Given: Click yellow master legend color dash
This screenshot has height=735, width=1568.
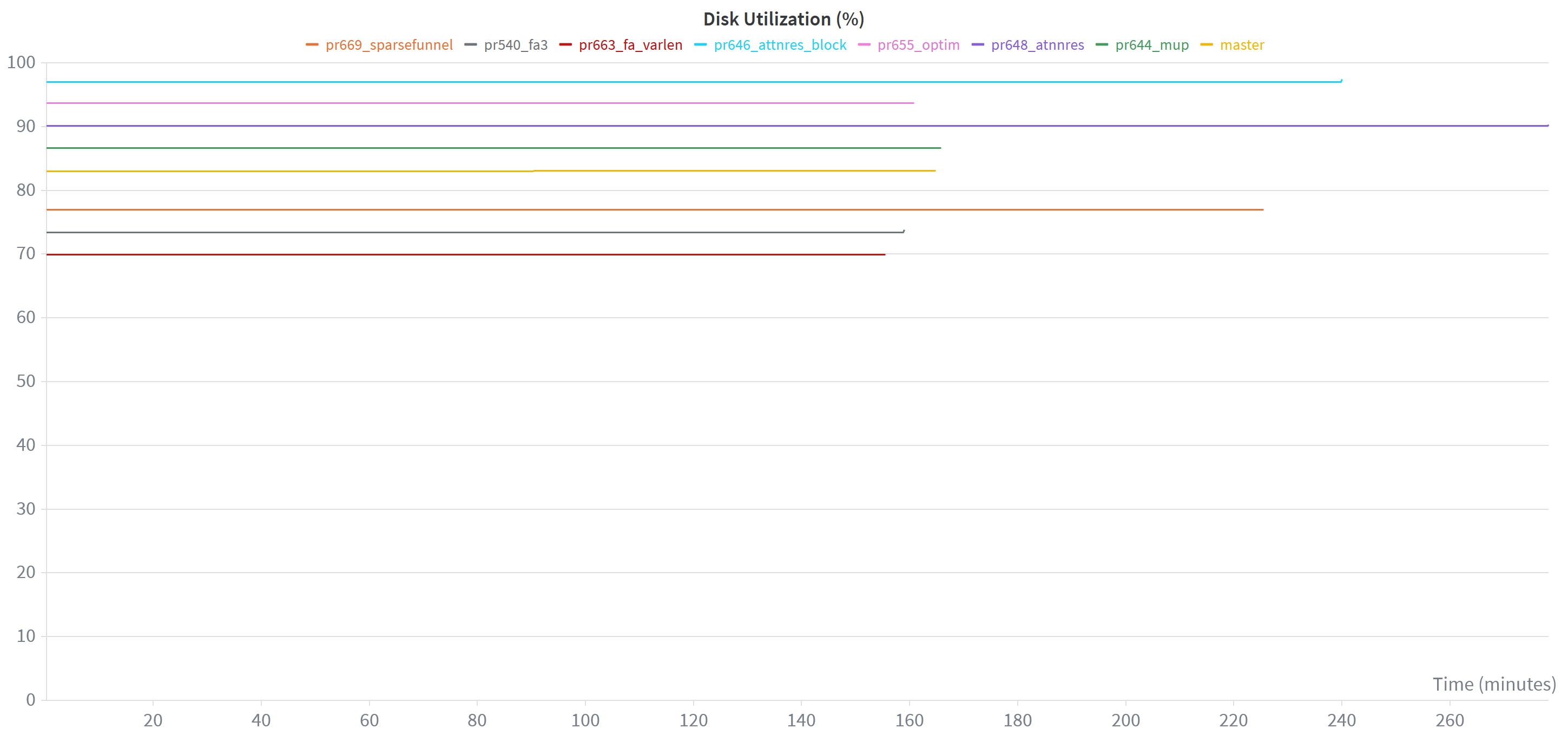Looking at the screenshot, I should [x=1207, y=45].
